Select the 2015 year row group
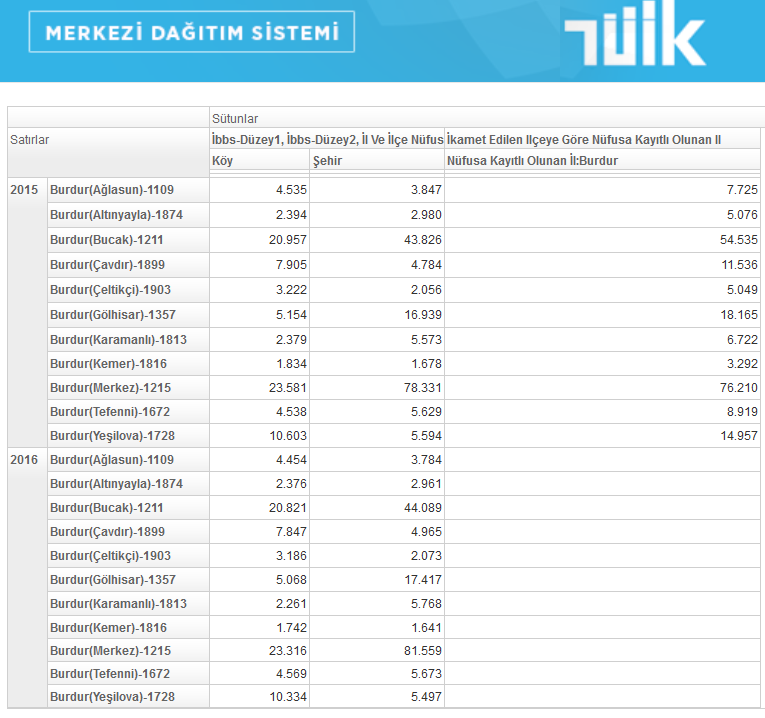765x718 pixels. [x=25, y=190]
